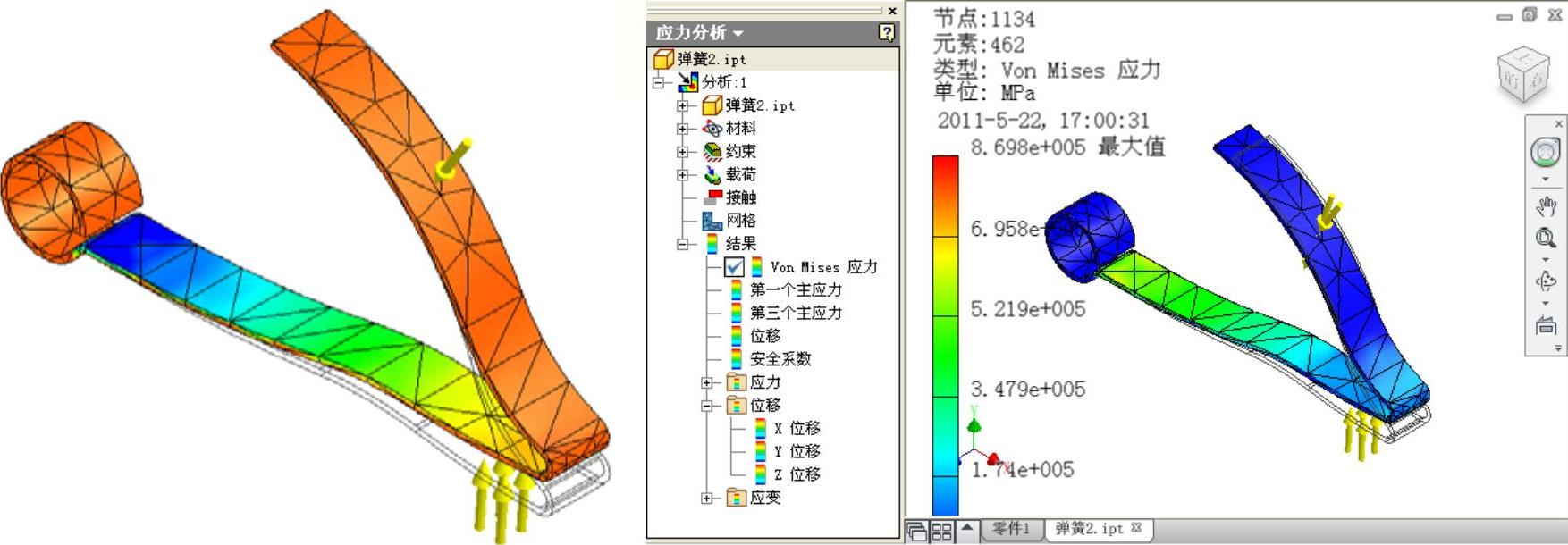Click the green section of color legend
The width and height of the screenshot is (1568, 545).
pos(945,353)
